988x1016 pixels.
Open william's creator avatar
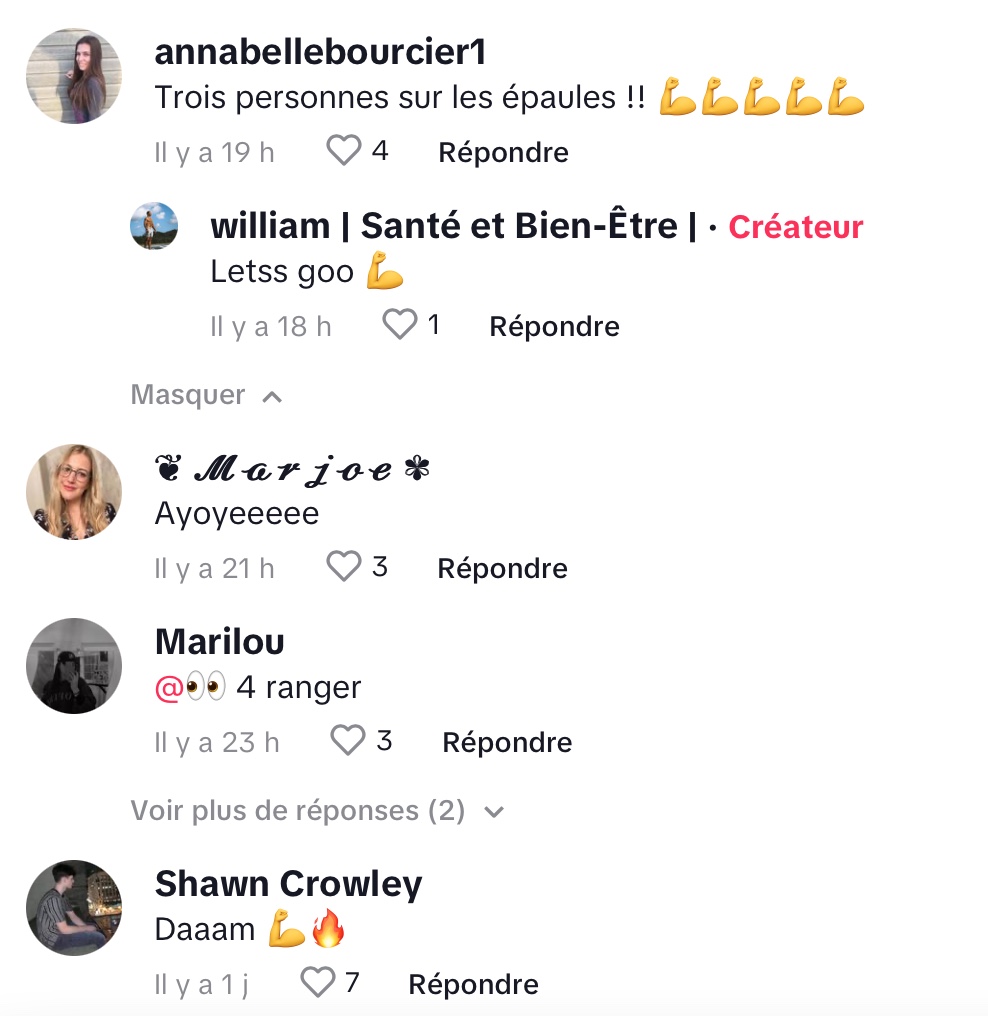(x=154, y=226)
